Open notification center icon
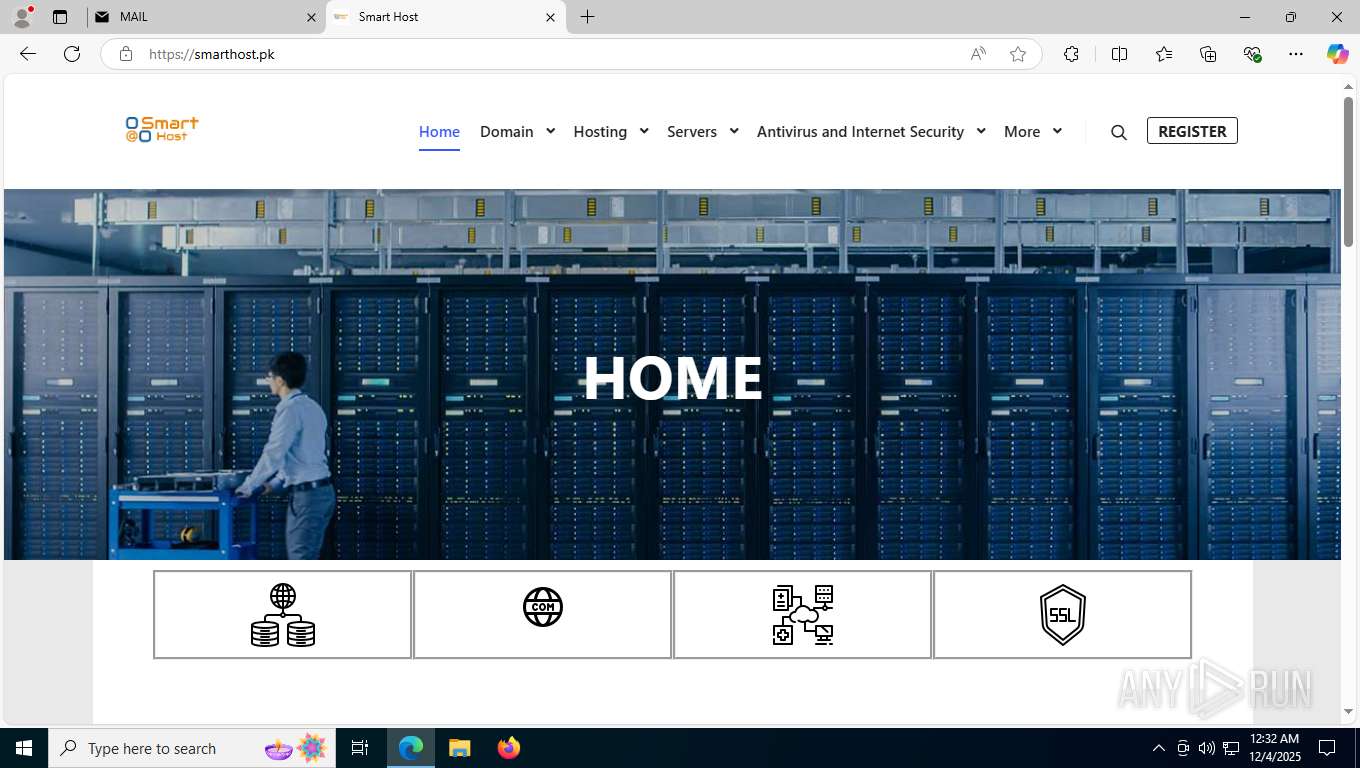This screenshot has height=768, width=1360. 1327,748
